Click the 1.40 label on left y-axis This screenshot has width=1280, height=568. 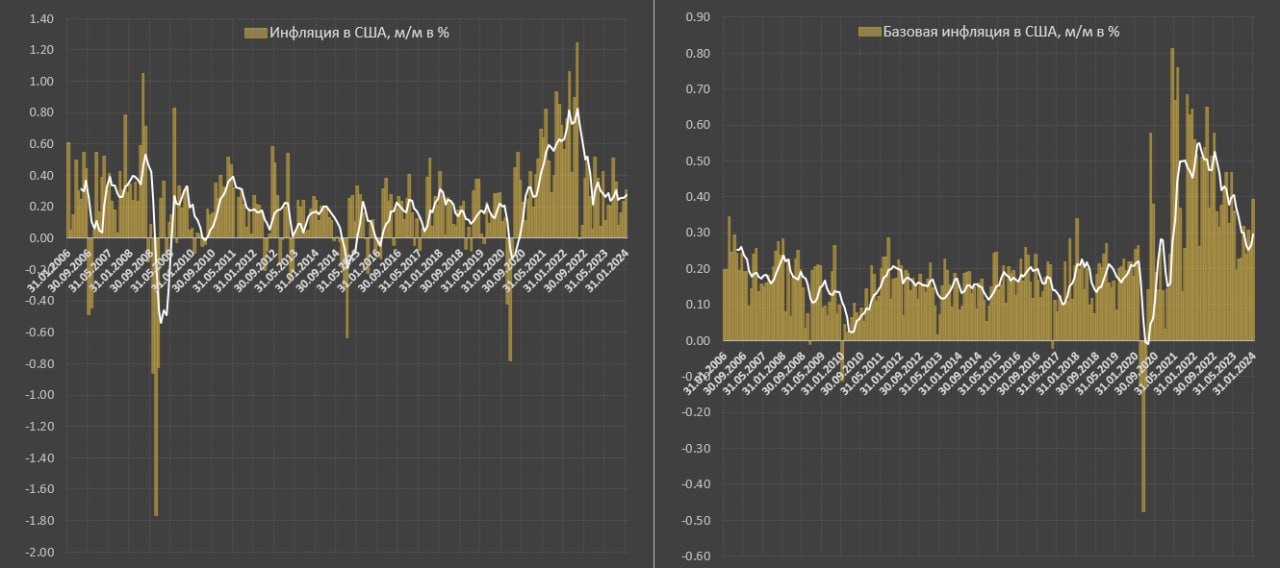click(x=41, y=19)
